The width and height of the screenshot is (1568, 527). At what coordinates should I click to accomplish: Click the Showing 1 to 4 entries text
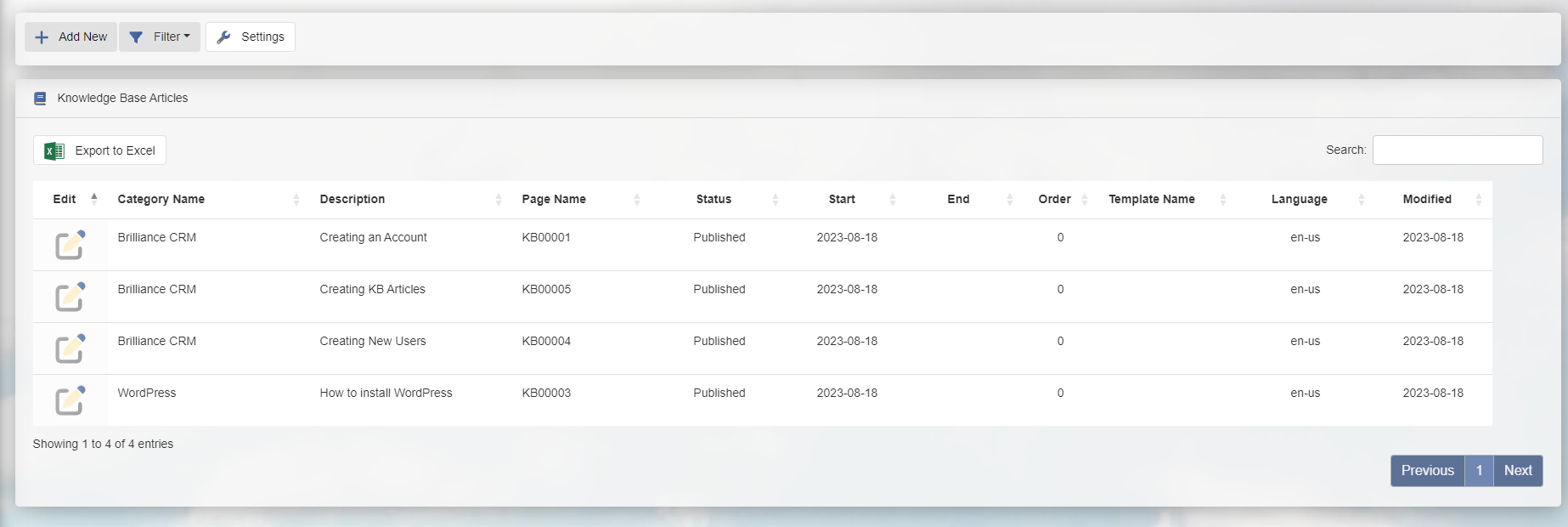pos(103,444)
